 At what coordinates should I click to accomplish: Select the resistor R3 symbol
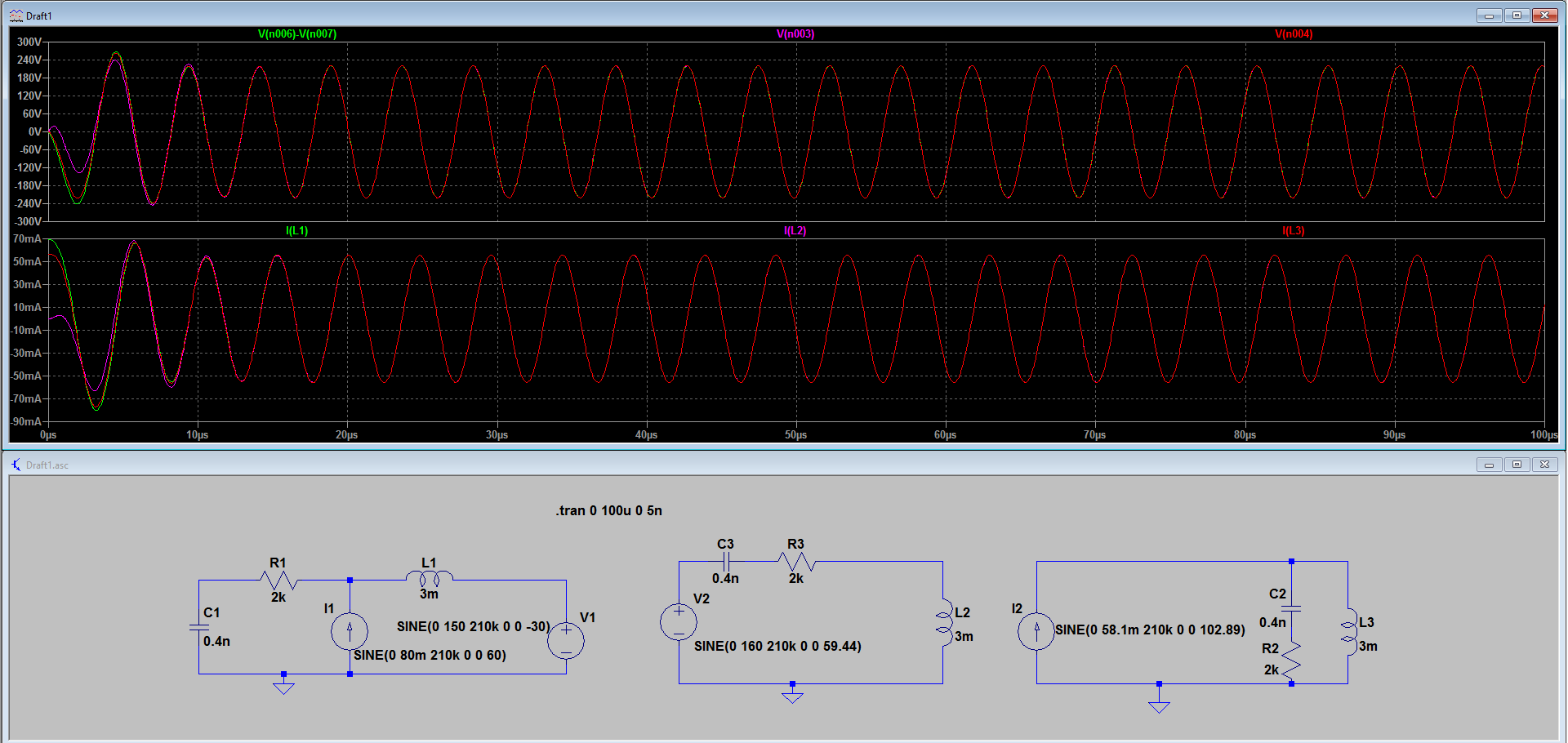pos(796,561)
